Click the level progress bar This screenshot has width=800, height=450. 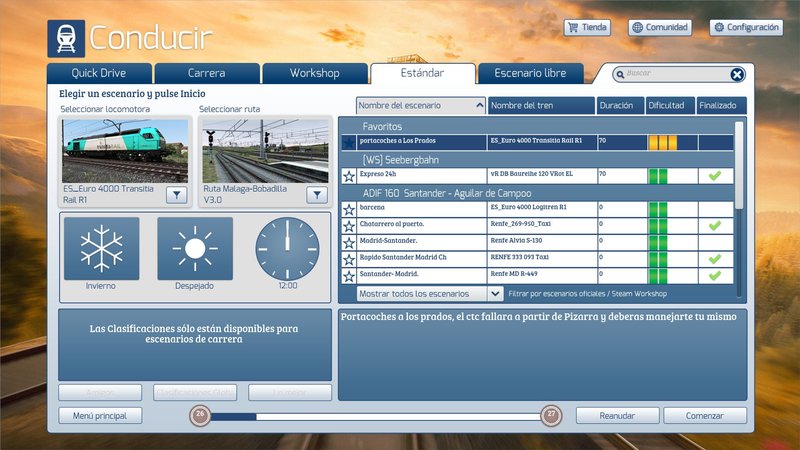tap(376, 417)
